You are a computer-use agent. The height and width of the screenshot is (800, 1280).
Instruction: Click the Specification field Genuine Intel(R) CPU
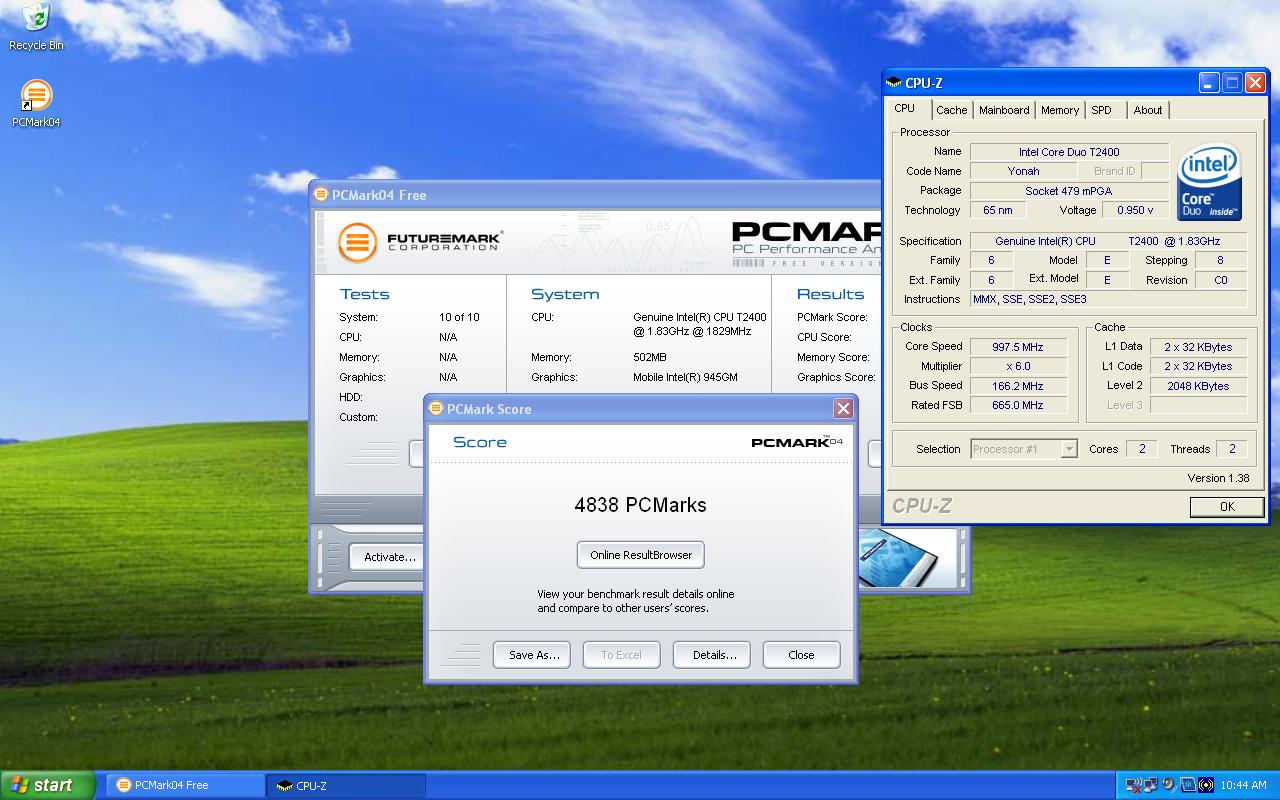click(1108, 241)
